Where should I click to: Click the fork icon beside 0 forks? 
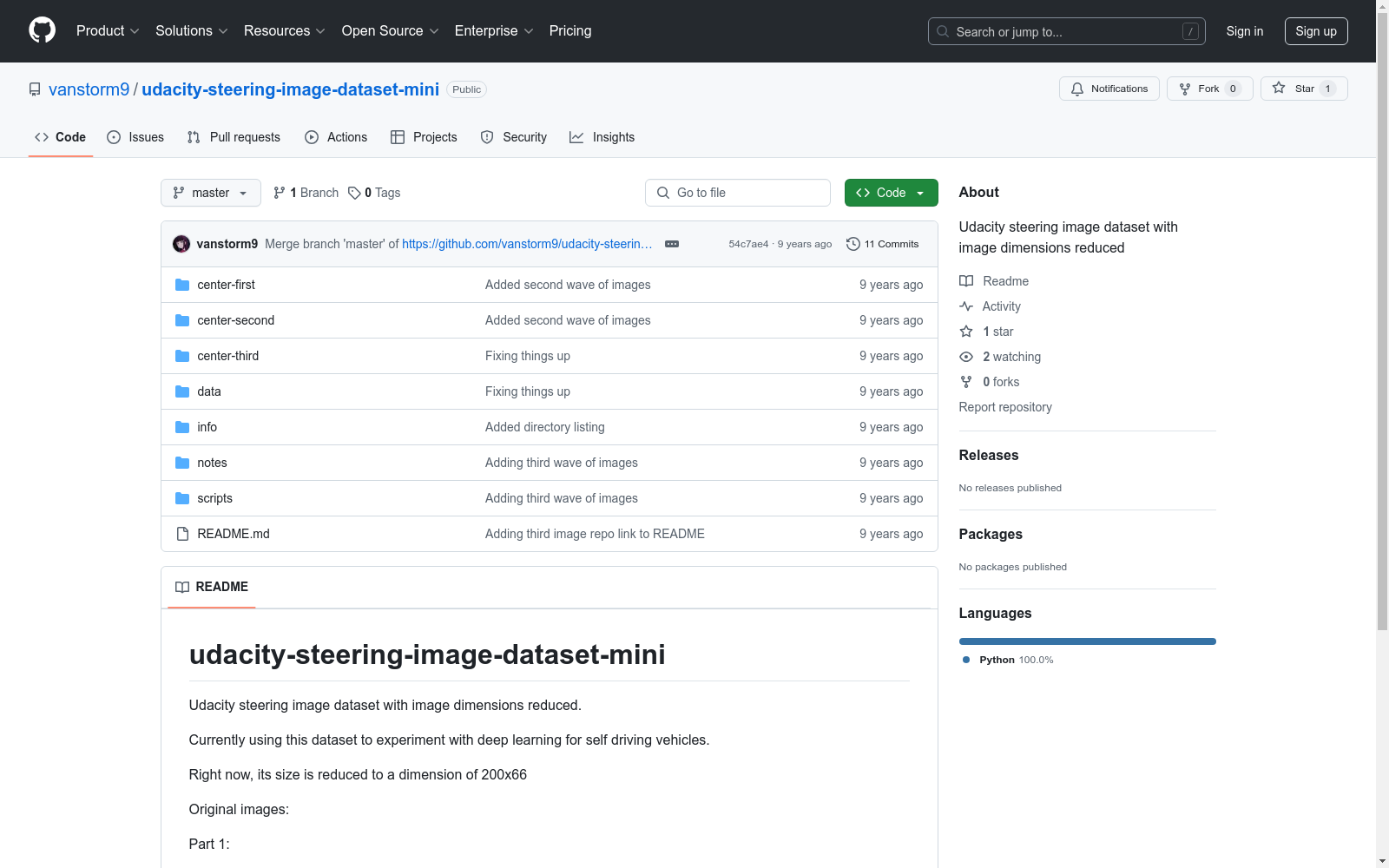(x=966, y=382)
